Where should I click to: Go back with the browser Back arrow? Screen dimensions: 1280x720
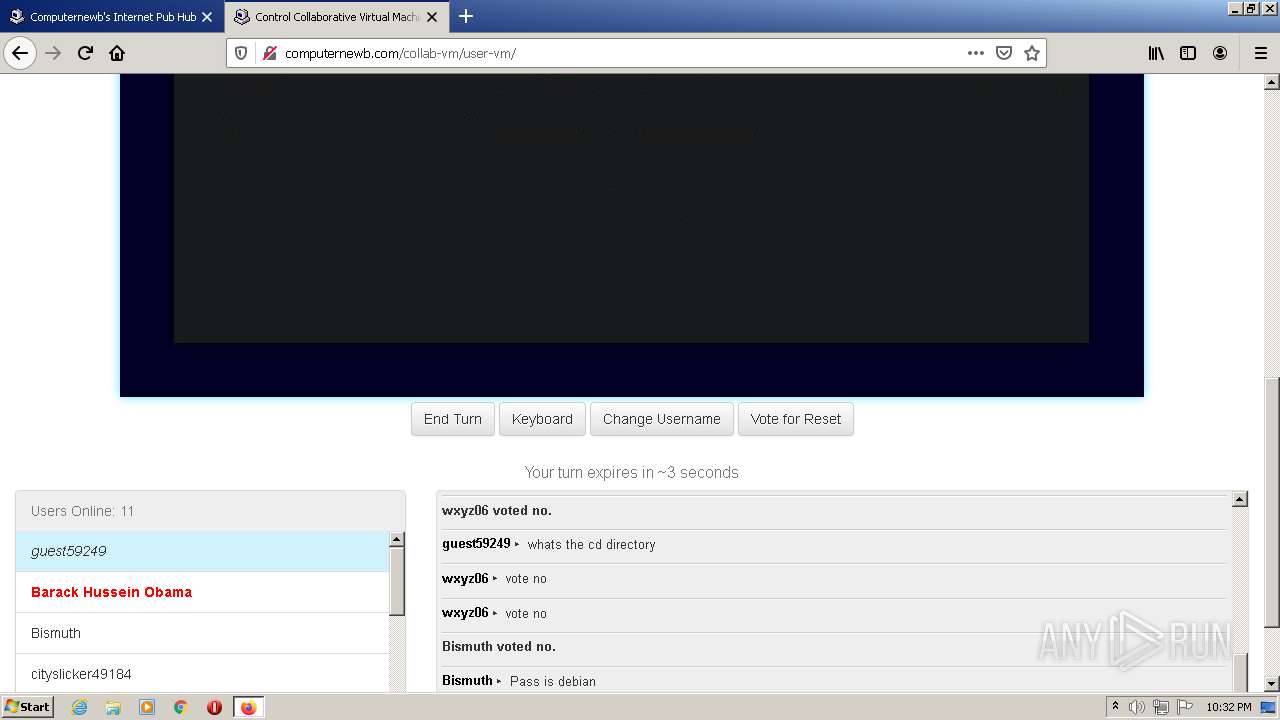point(20,53)
